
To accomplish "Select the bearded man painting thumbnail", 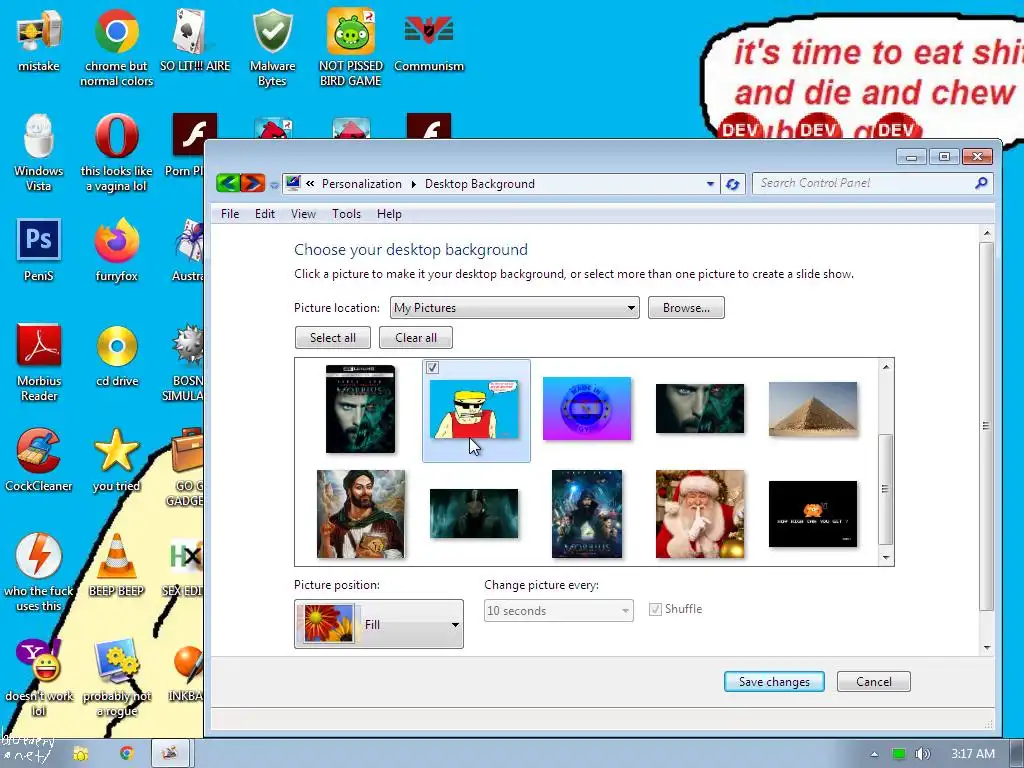I will pos(360,514).
